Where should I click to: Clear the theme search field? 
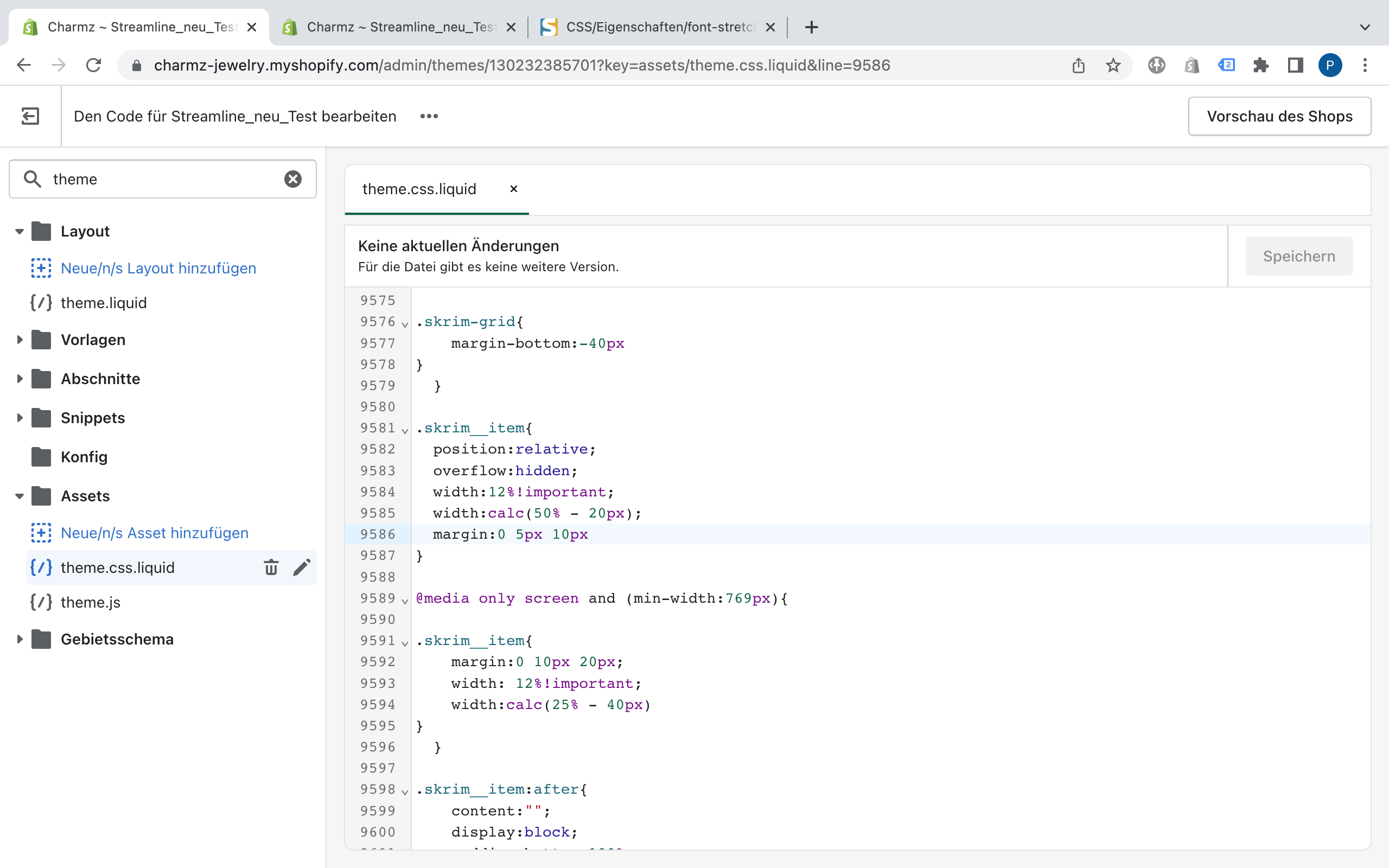pos(293,179)
